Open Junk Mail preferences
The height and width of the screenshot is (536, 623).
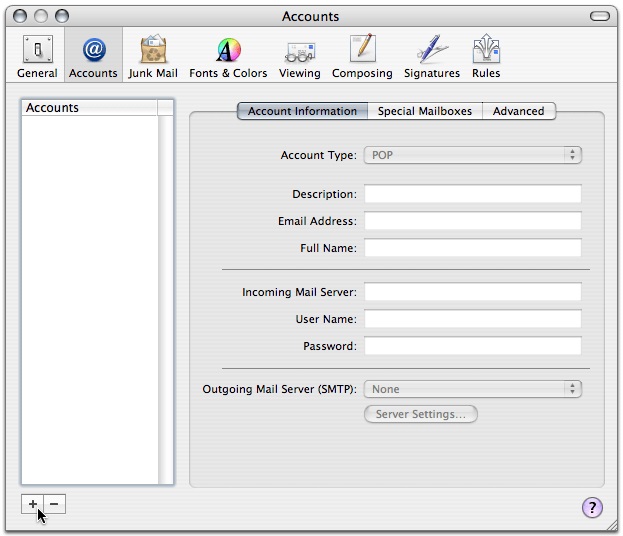[x=153, y=56]
